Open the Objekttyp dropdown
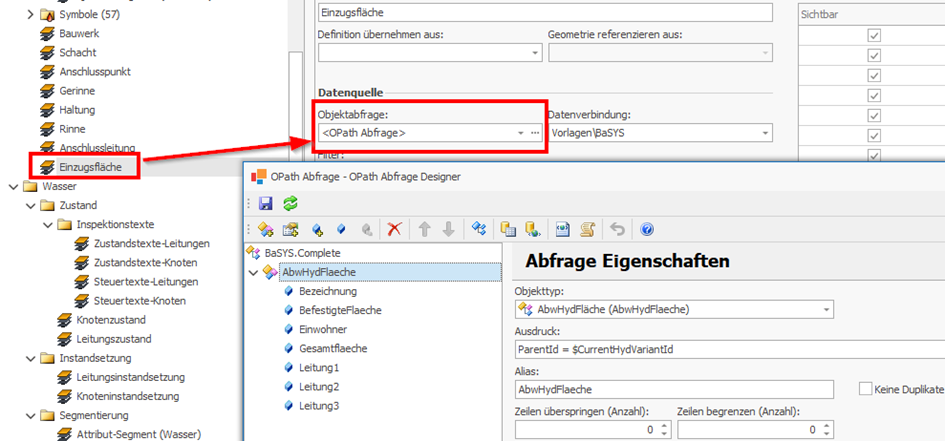The image size is (945, 441). coord(826,310)
